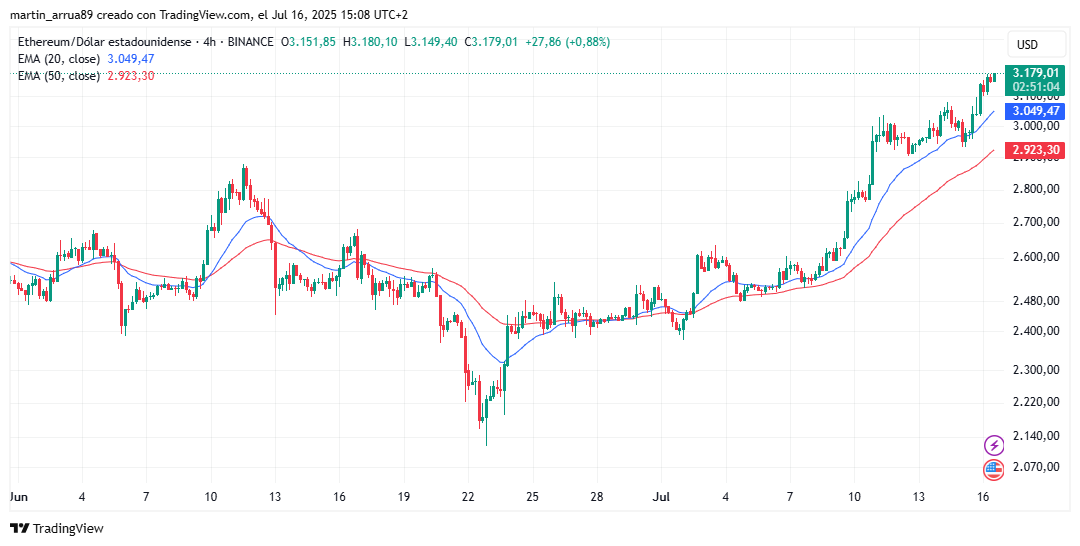Click the purple lightning bolt icon
The width and height of the screenshot is (1080, 546).
tap(994, 445)
